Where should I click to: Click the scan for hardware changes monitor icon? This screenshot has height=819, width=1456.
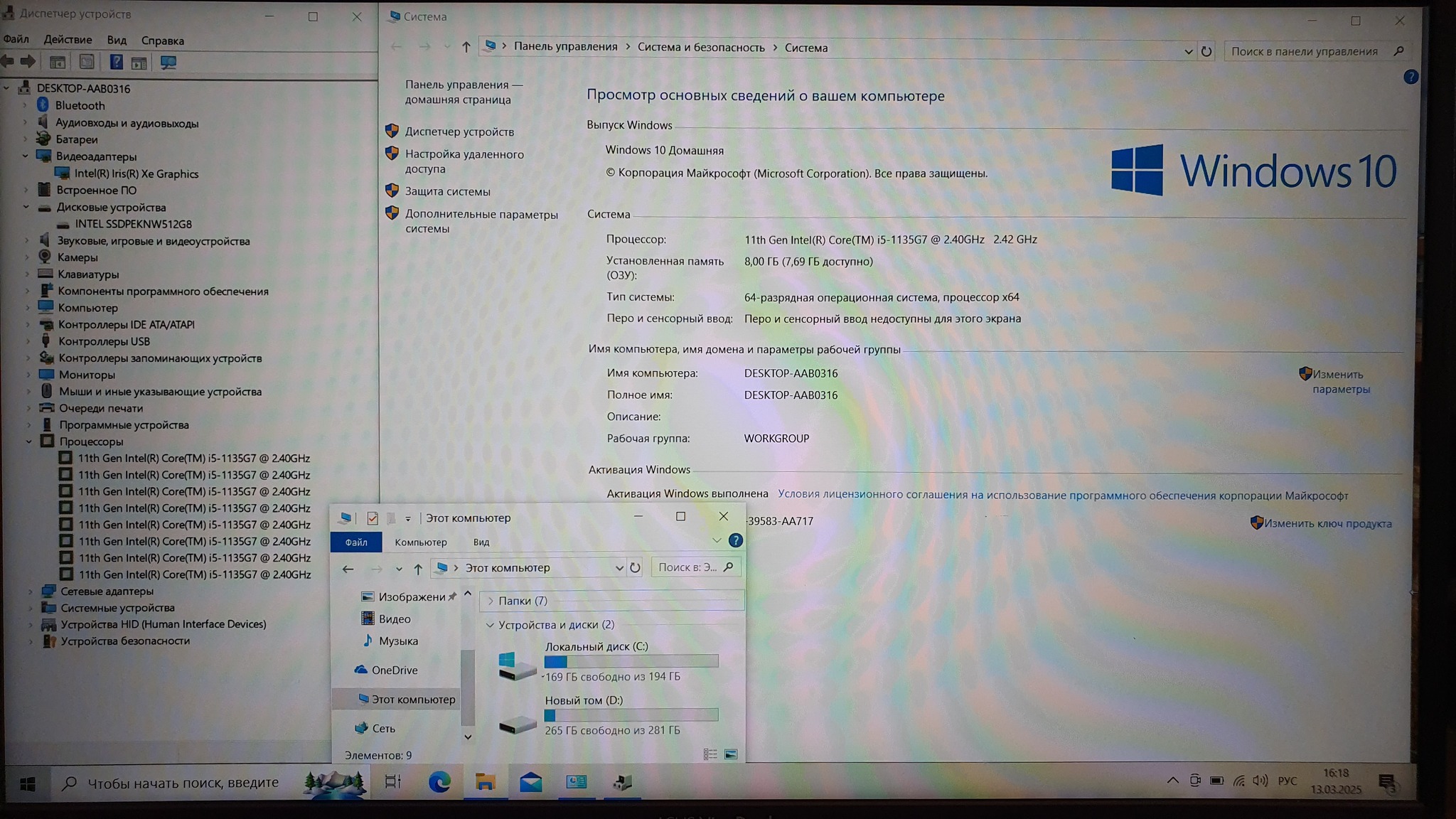click(168, 63)
